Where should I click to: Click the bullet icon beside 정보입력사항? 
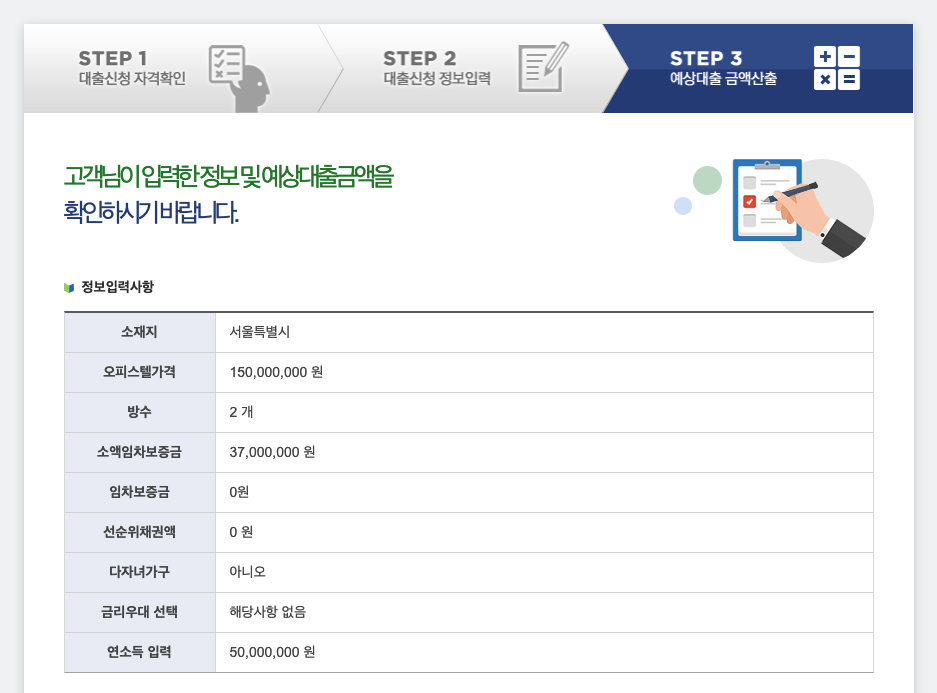(x=69, y=288)
